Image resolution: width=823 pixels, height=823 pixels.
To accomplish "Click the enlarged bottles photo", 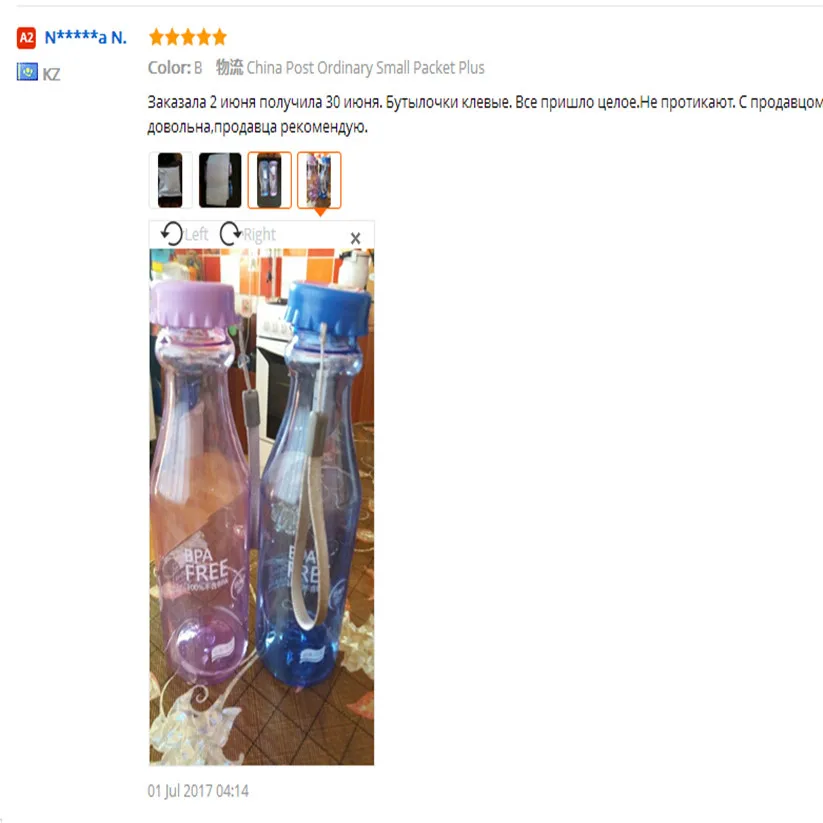I will [x=262, y=507].
